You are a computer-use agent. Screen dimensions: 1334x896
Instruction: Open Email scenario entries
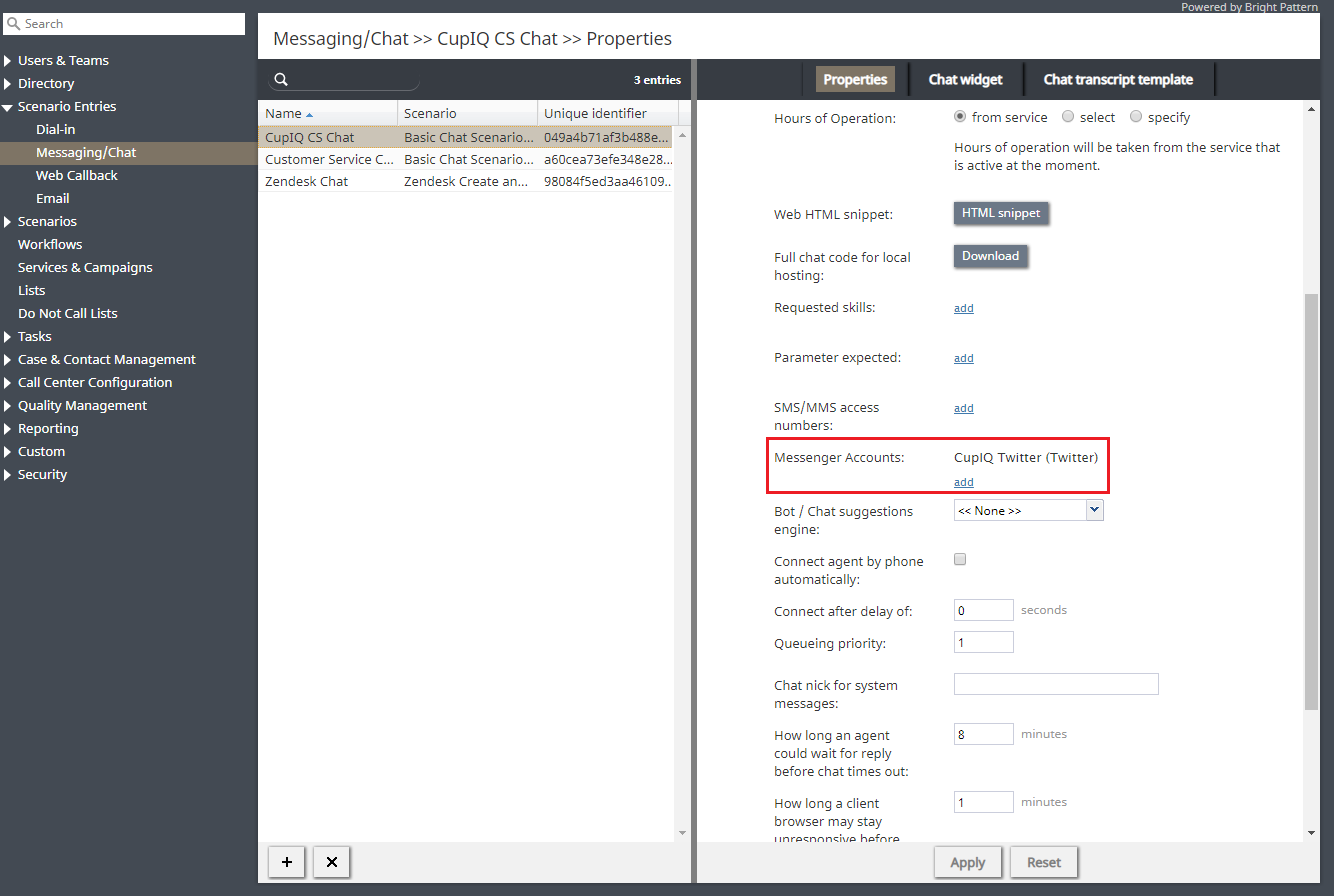(x=53, y=198)
